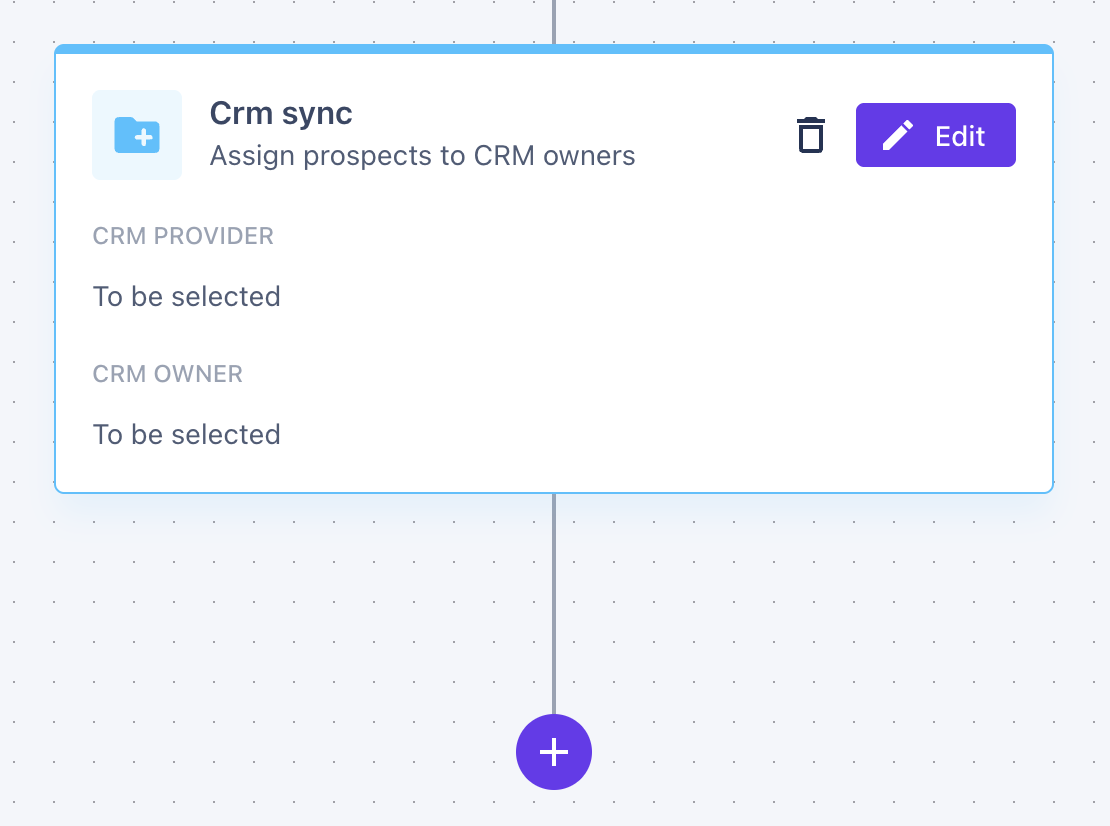The width and height of the screenshot is (1110, 826).
Task: Click the CRM OWNER field label
Action: 168,374
